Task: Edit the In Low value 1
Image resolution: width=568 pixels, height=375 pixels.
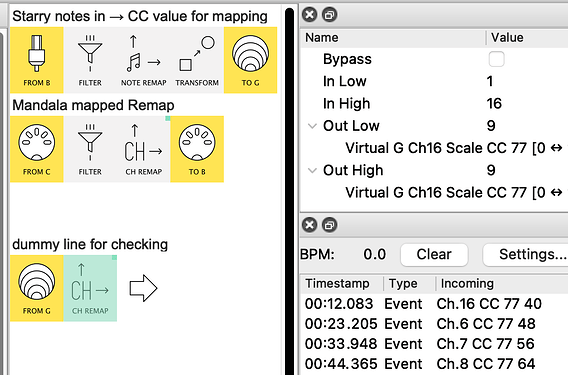Action: click(x=490, y=81)
